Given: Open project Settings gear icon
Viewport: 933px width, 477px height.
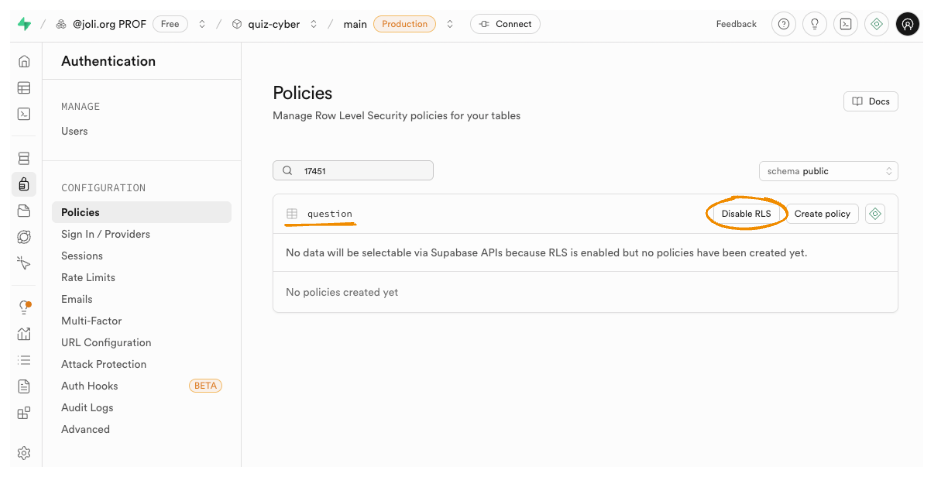Looking at the screenshot, I should [24, 453].
